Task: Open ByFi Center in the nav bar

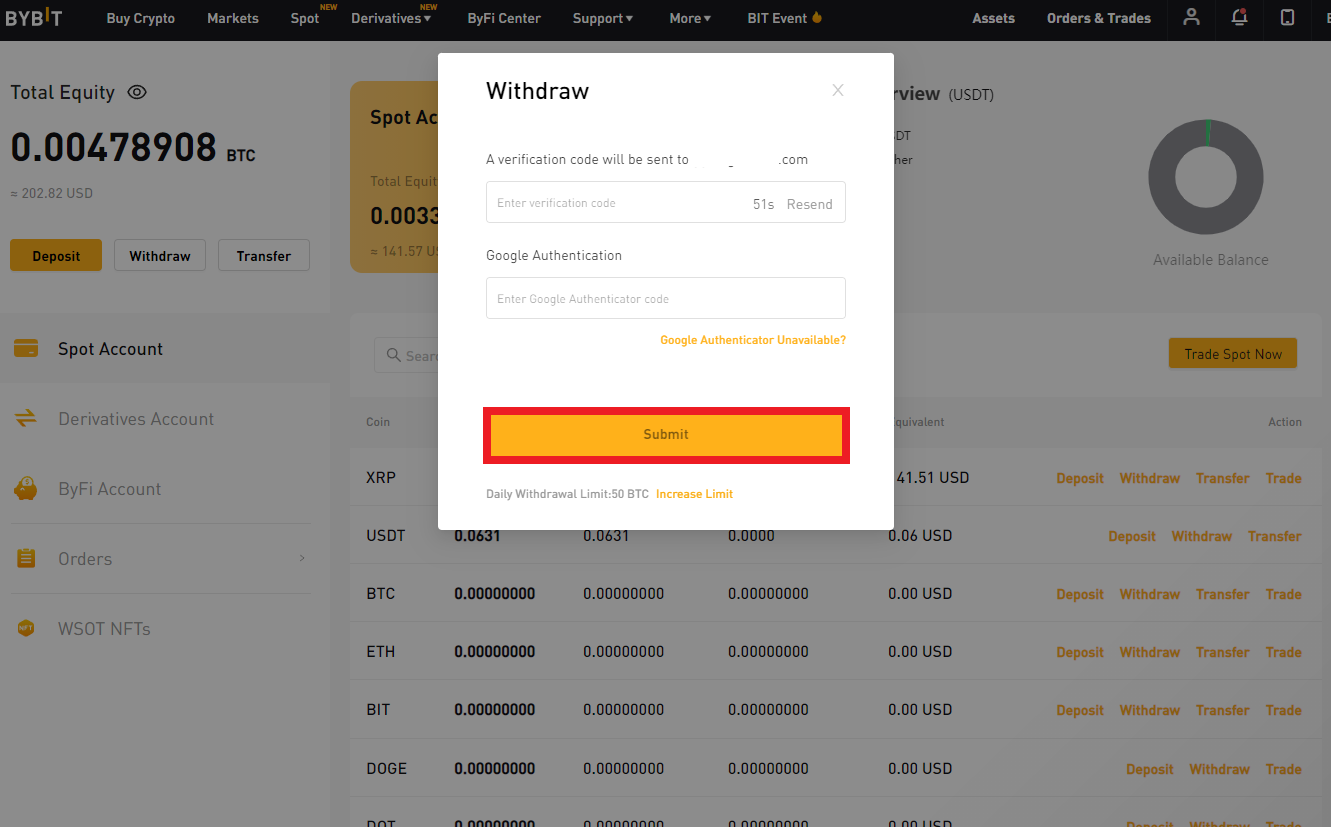Action: (x=504, y=18)
